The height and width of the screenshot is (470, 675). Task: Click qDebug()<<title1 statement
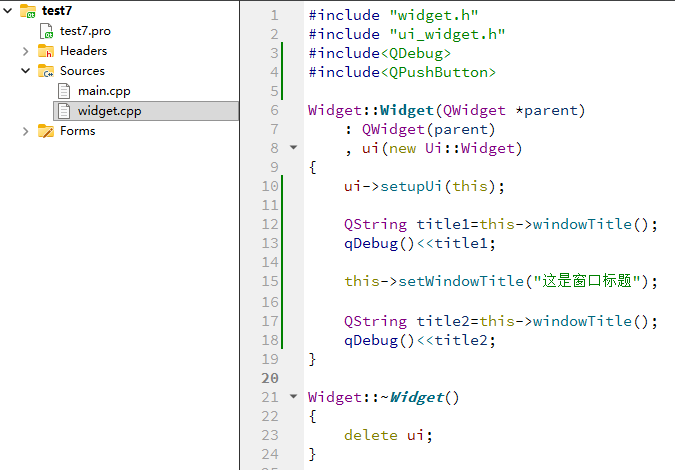point(420,244)
